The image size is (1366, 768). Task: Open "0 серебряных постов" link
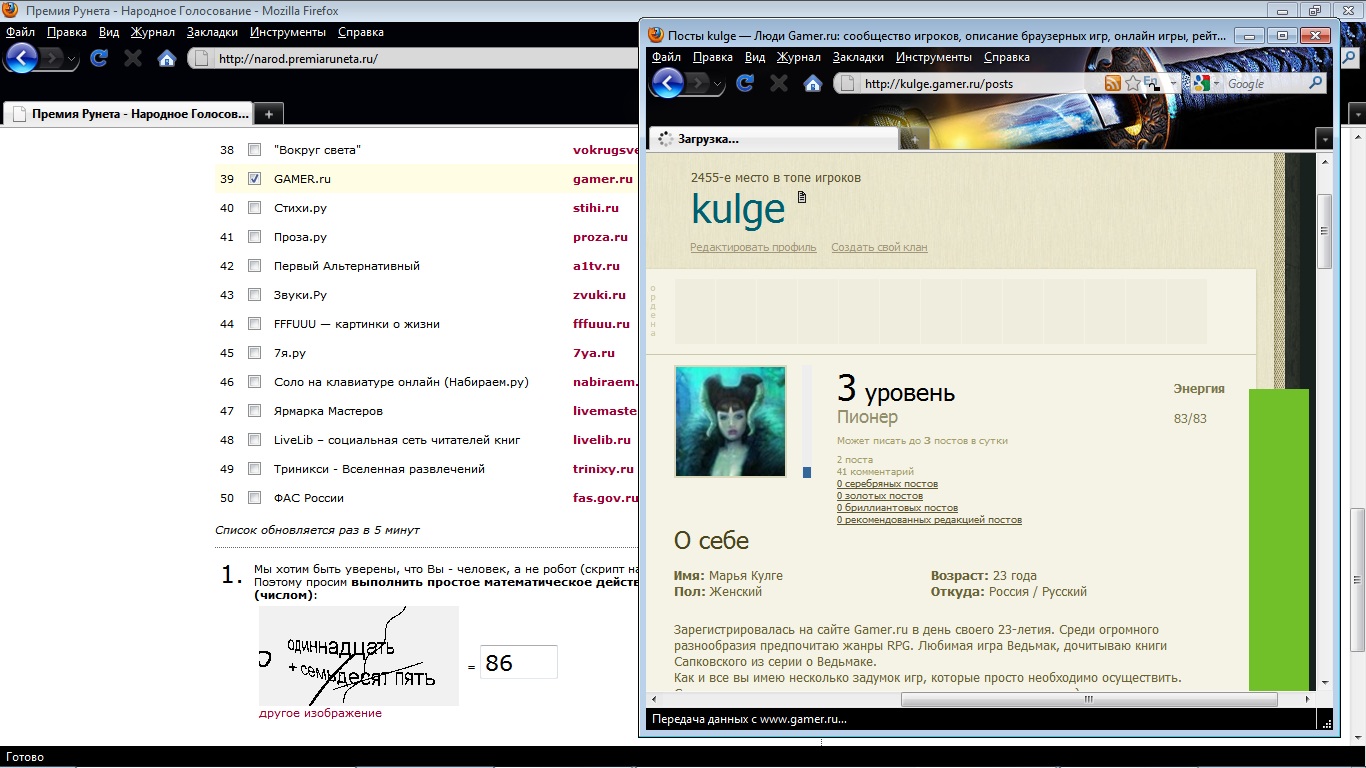coord(888,484)
